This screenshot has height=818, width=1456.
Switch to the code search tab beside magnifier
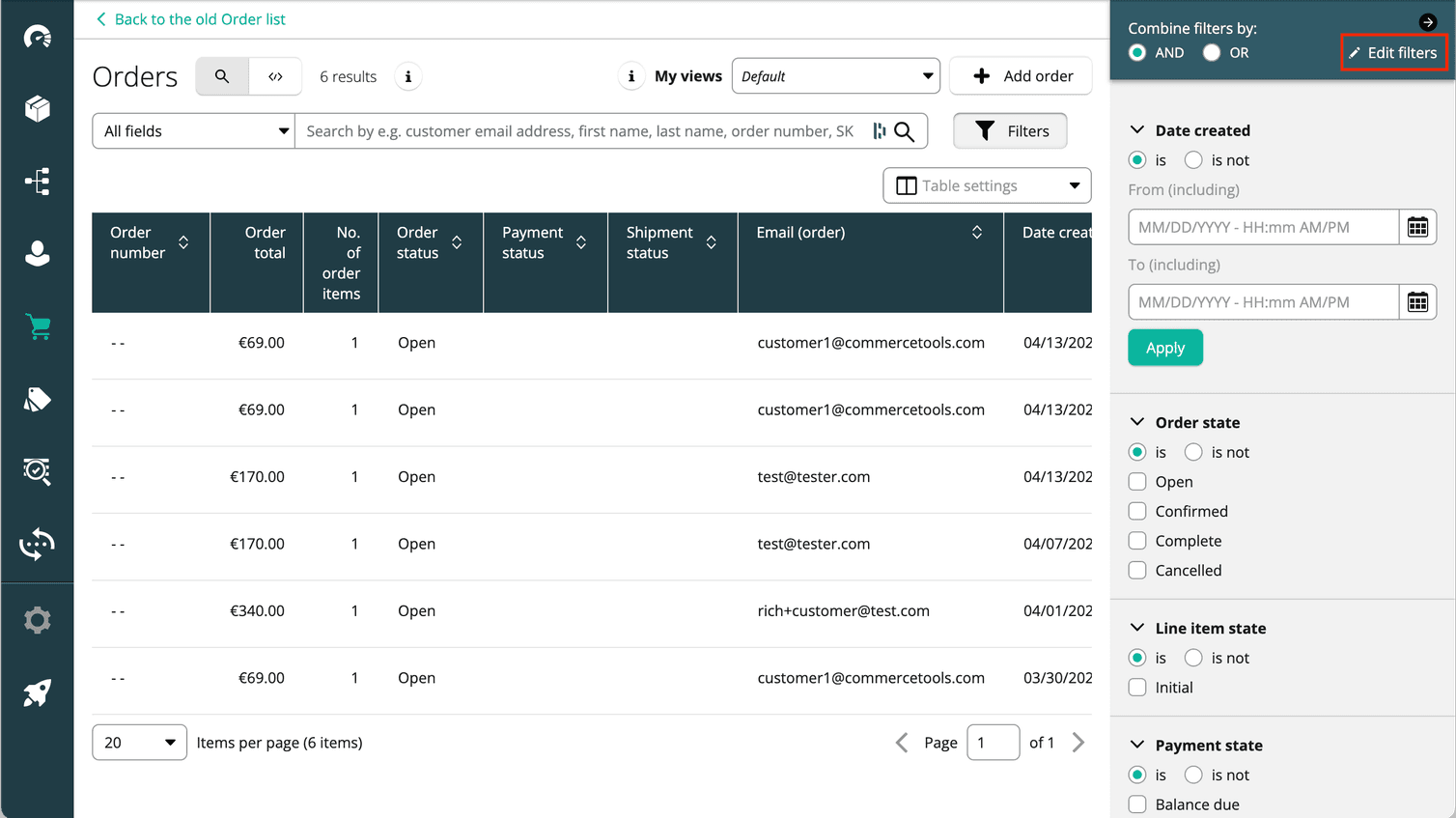(275, 75)
